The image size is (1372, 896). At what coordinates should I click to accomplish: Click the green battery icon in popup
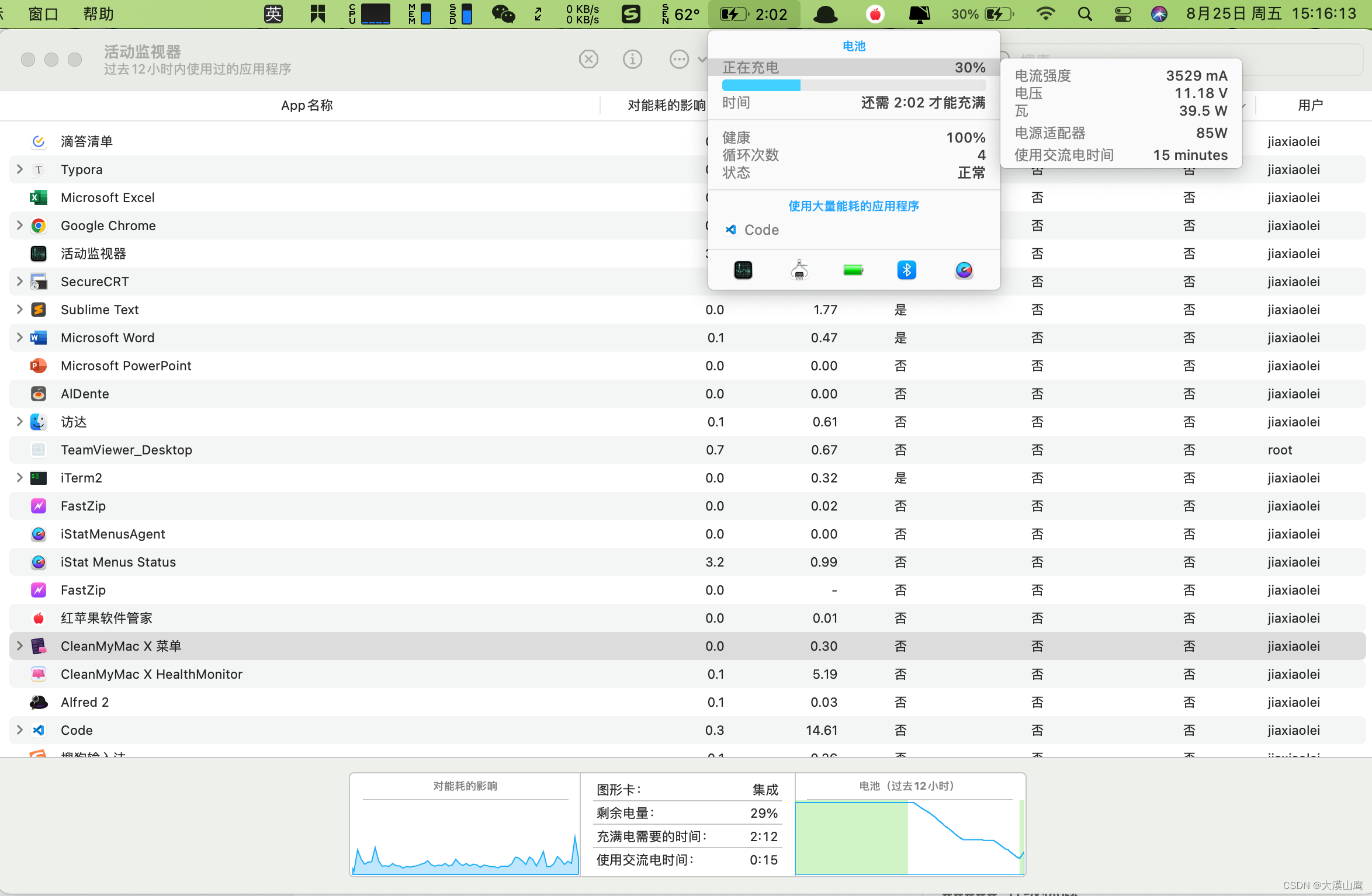click(853, 270)
